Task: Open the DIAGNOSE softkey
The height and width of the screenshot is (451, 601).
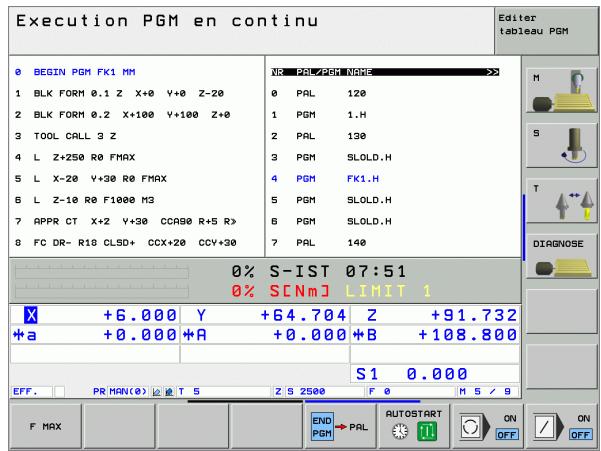Action: [562, 256]
